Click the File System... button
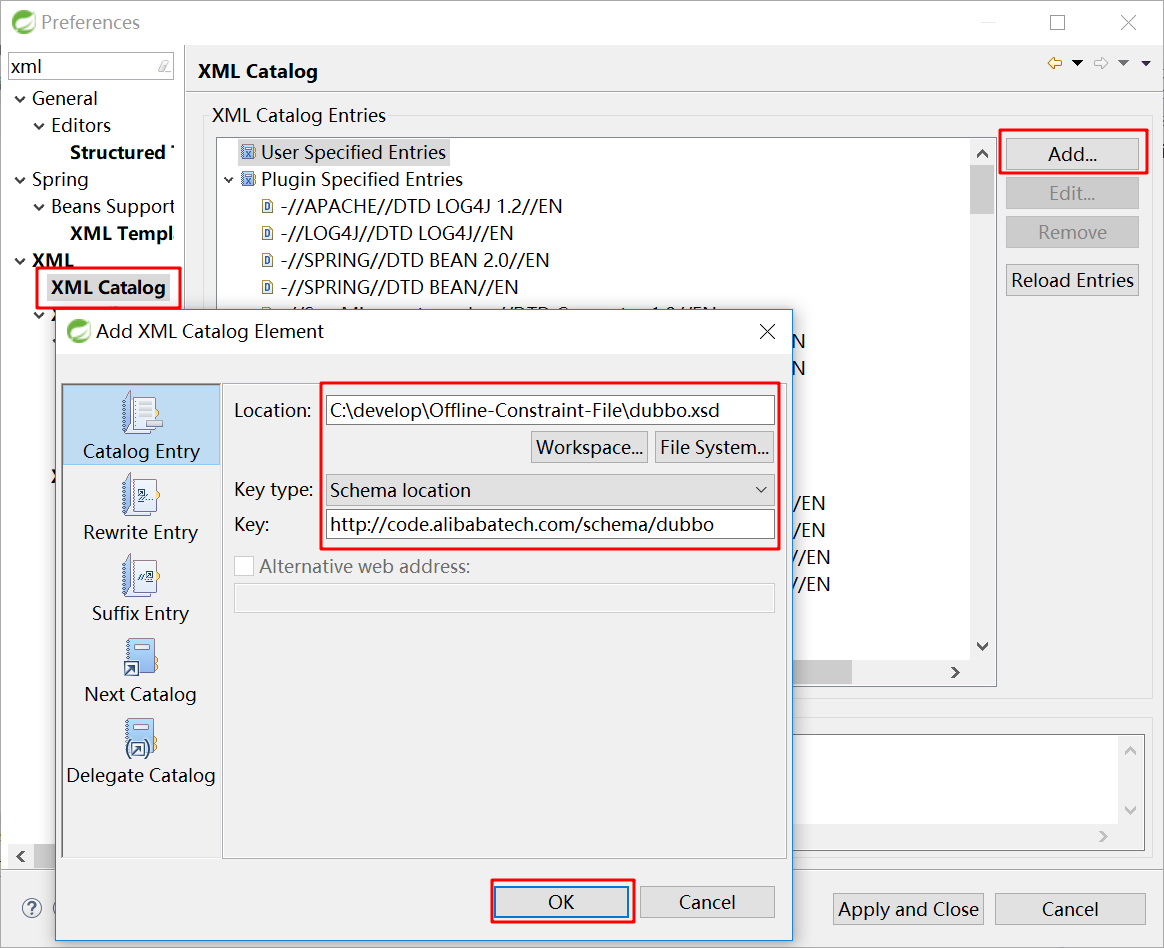The height and width of the screenshot is (948, 1164). [714, 448]
